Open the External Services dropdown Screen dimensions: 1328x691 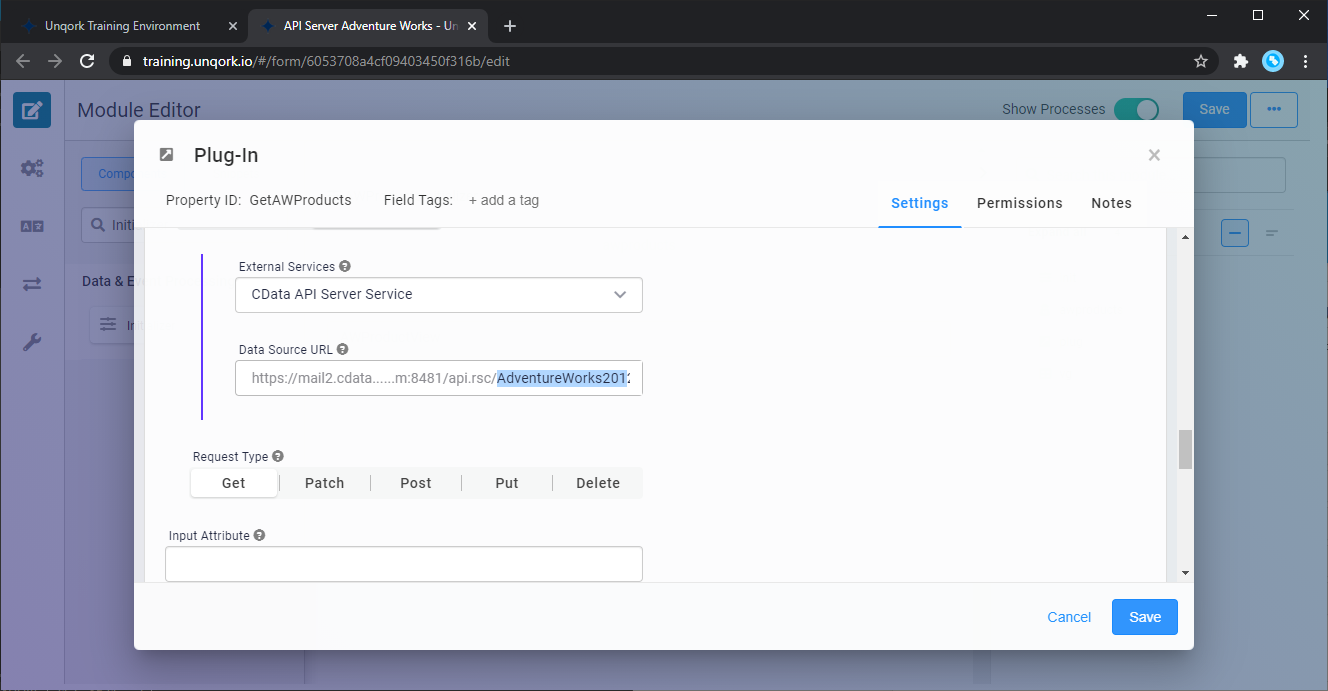coord(439,295)
